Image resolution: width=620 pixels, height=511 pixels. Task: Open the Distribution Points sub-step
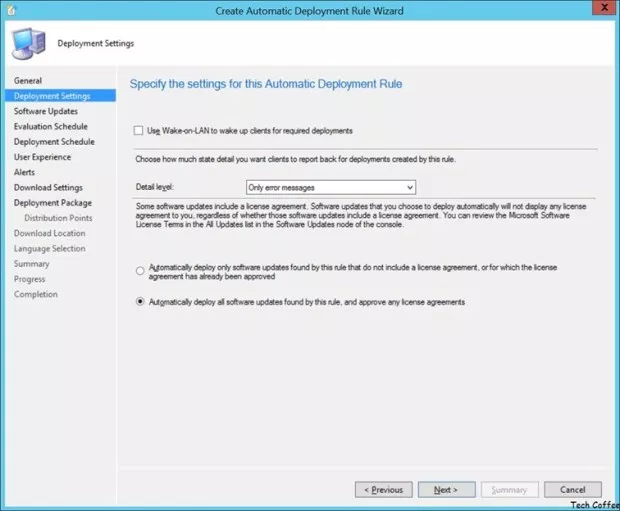coord(58,218)
